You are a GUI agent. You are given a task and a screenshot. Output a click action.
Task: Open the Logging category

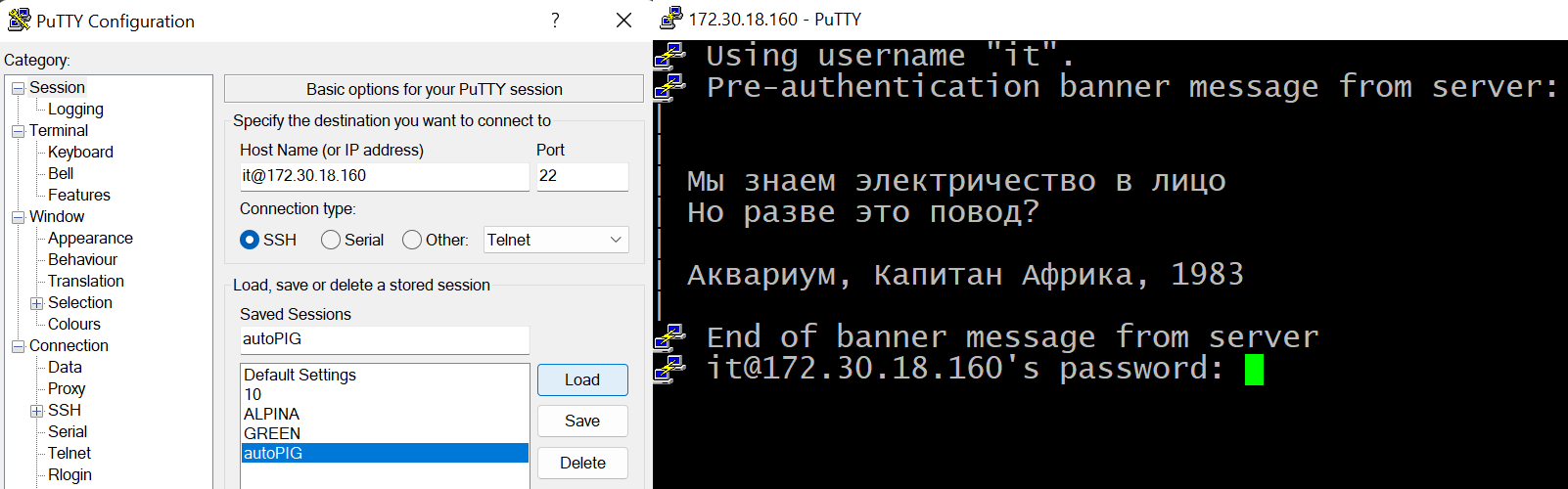click(75, 109)
